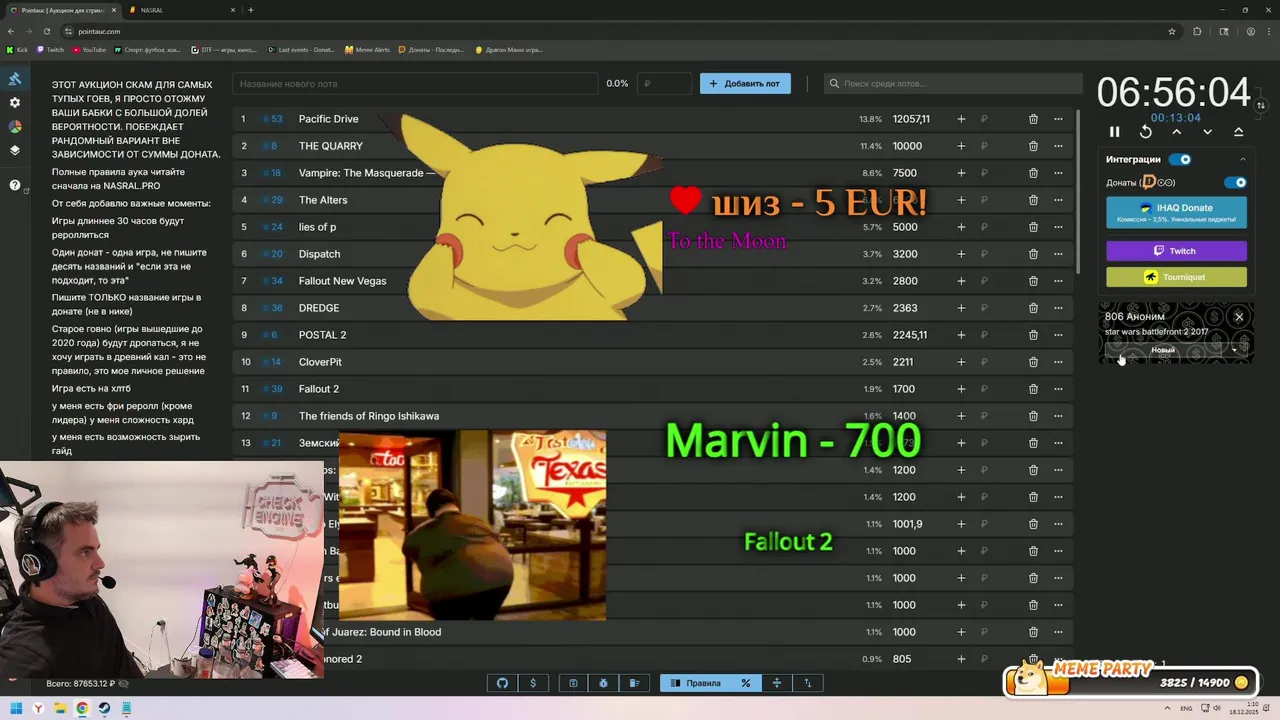Open the wheel of fortune sidebar icon
The width and height of the screenshot is (1280, 720).
coord(15,127)
